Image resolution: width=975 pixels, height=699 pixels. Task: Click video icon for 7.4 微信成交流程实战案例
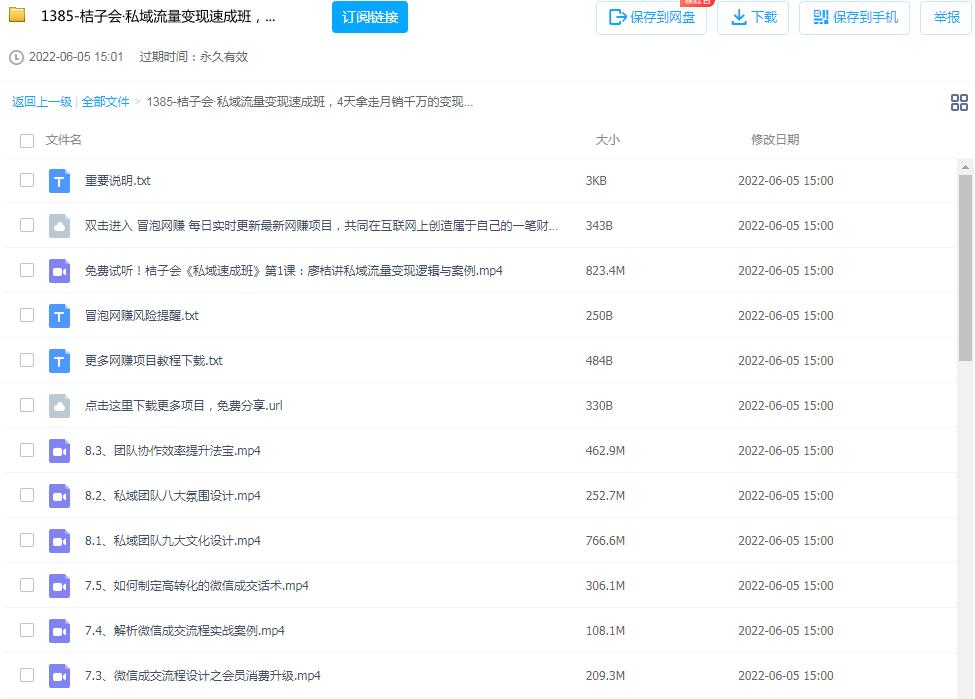click(x=59, y=631)
